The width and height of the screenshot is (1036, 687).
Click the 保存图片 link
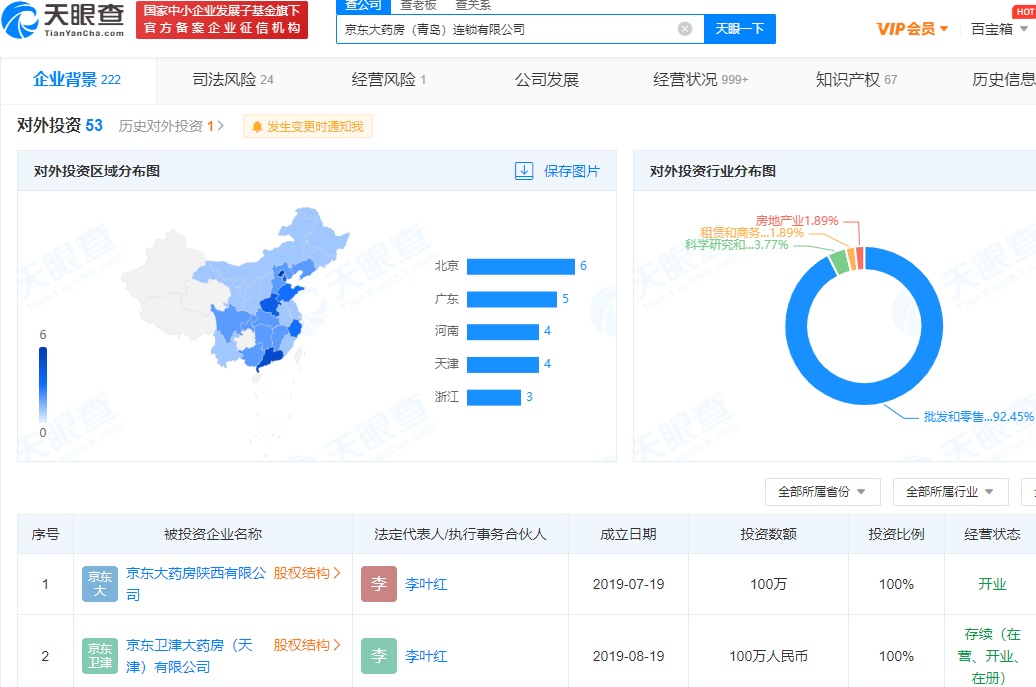tap(572, 171)
